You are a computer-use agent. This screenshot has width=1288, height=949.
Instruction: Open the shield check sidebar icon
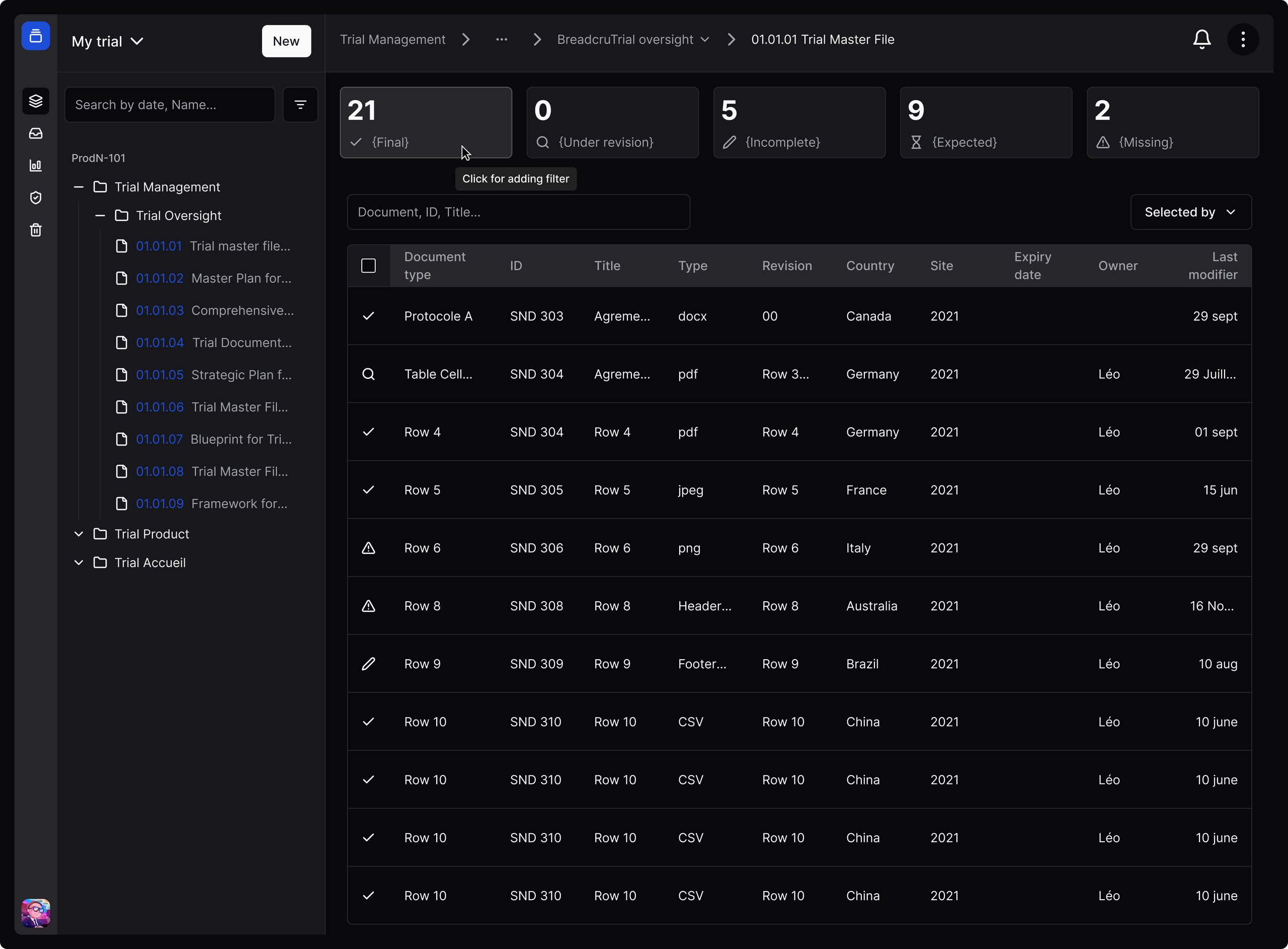click(36, 198)
